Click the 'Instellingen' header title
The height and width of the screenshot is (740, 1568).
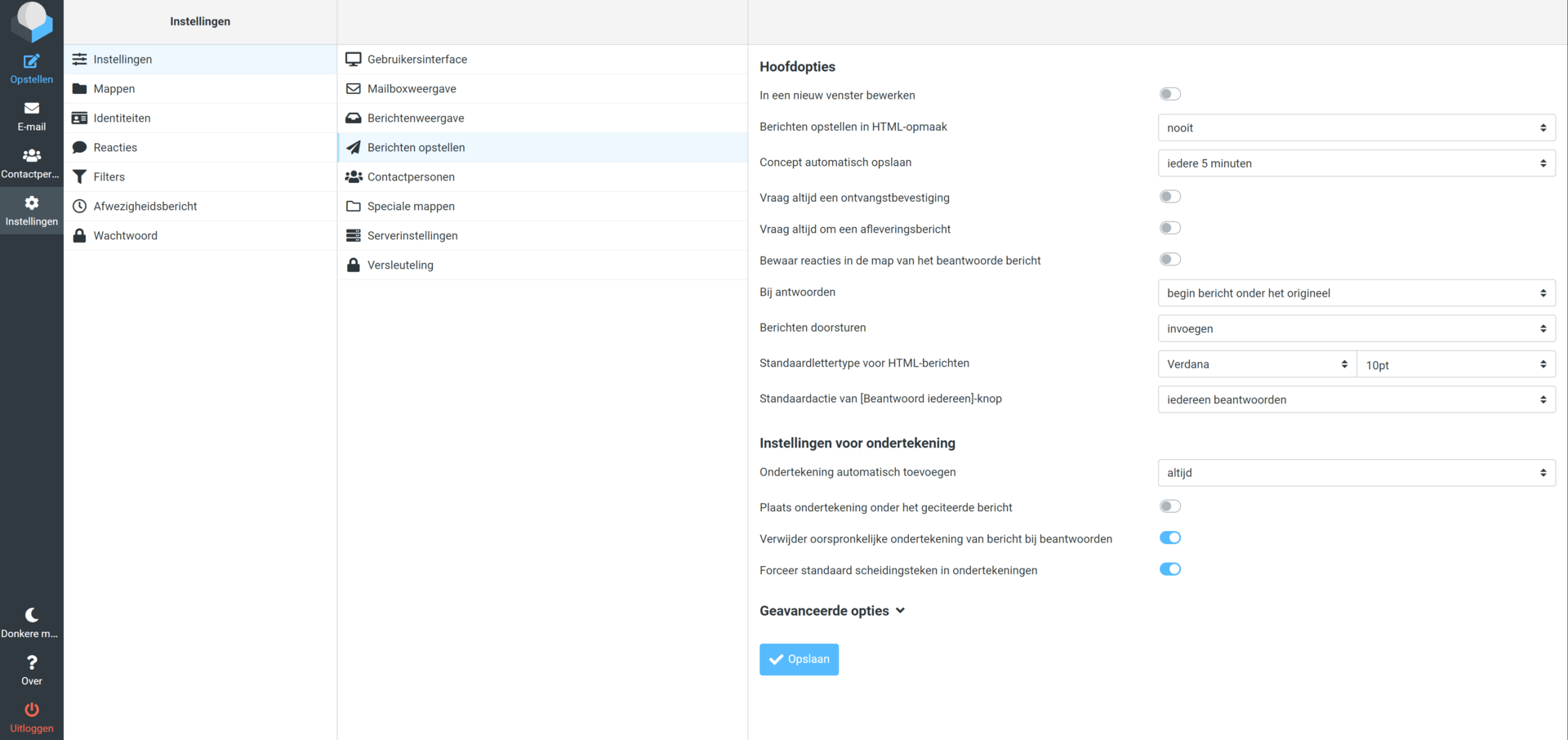click(x=200, y=21)
